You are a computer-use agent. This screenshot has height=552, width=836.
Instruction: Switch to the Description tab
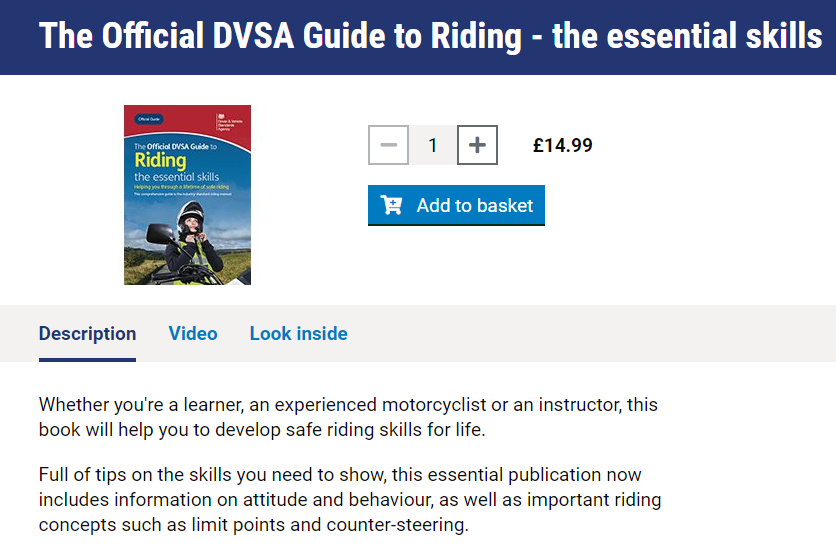[87, 333]
